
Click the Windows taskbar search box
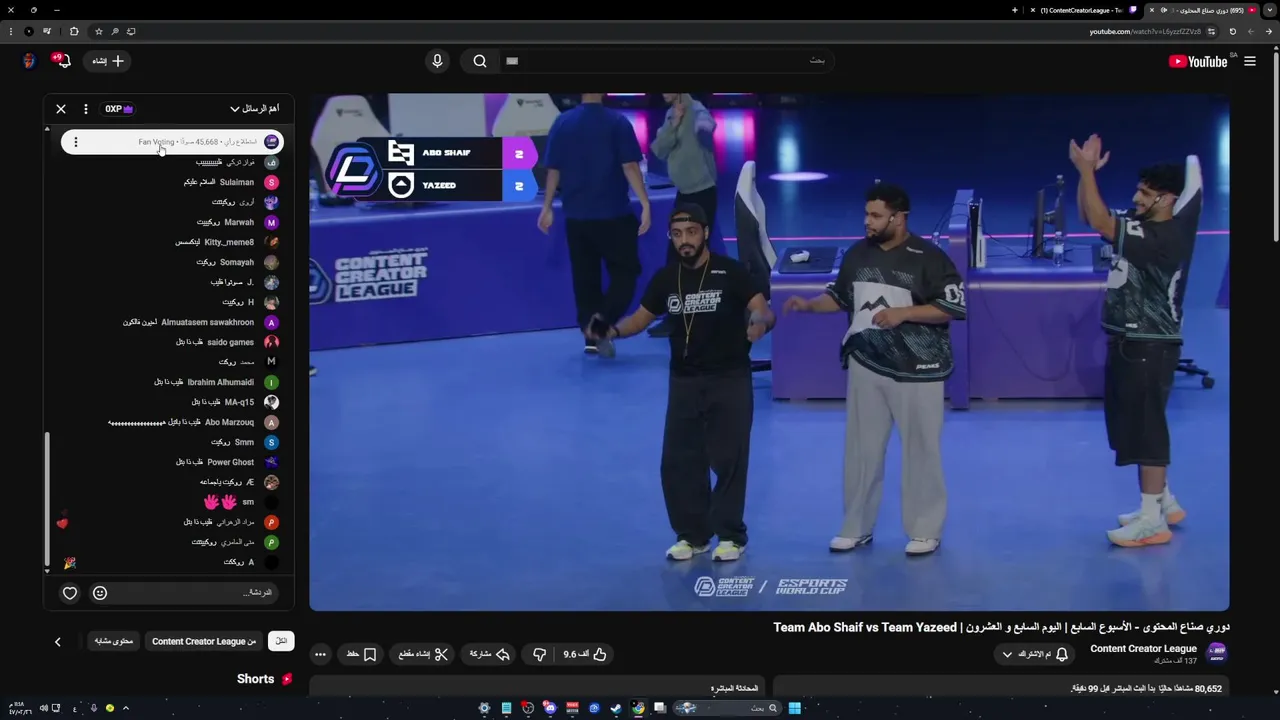(x=727, y=708)
